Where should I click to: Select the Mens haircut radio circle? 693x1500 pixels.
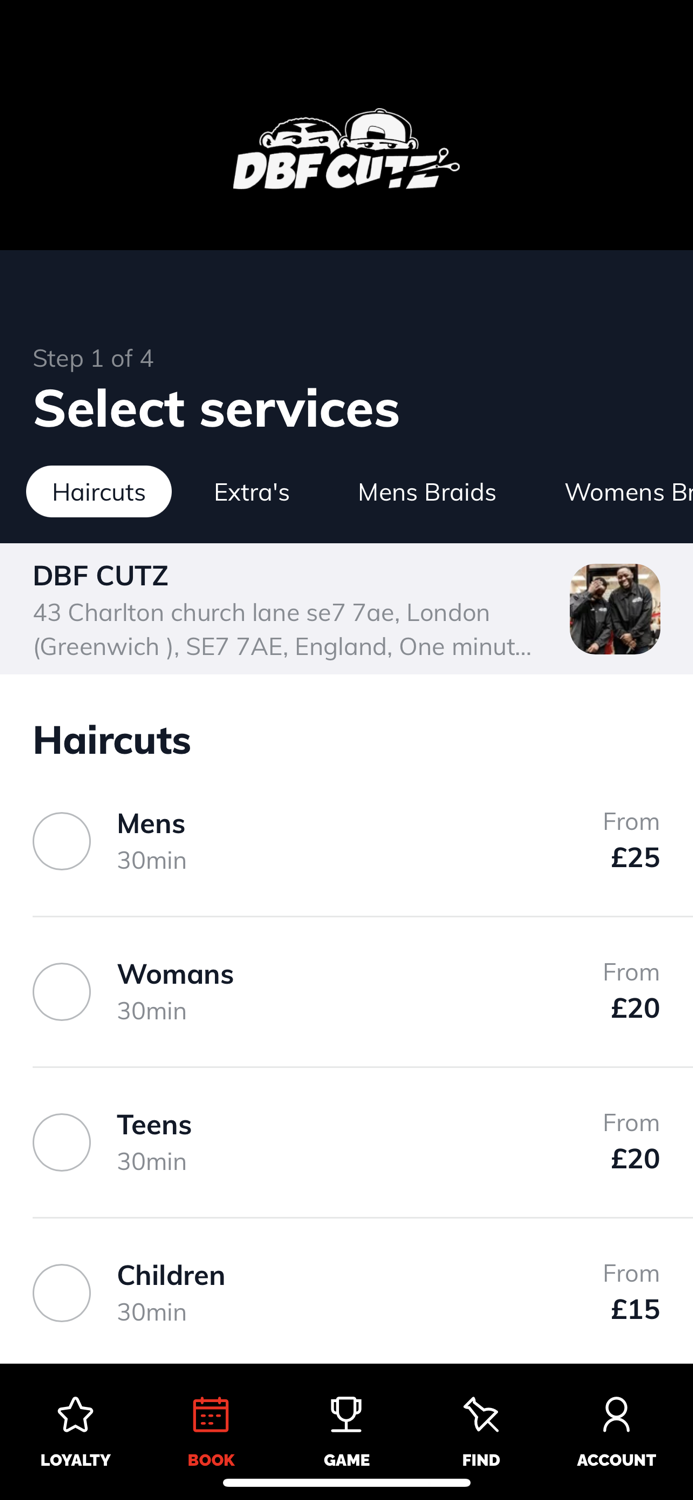tap(61, 841)
